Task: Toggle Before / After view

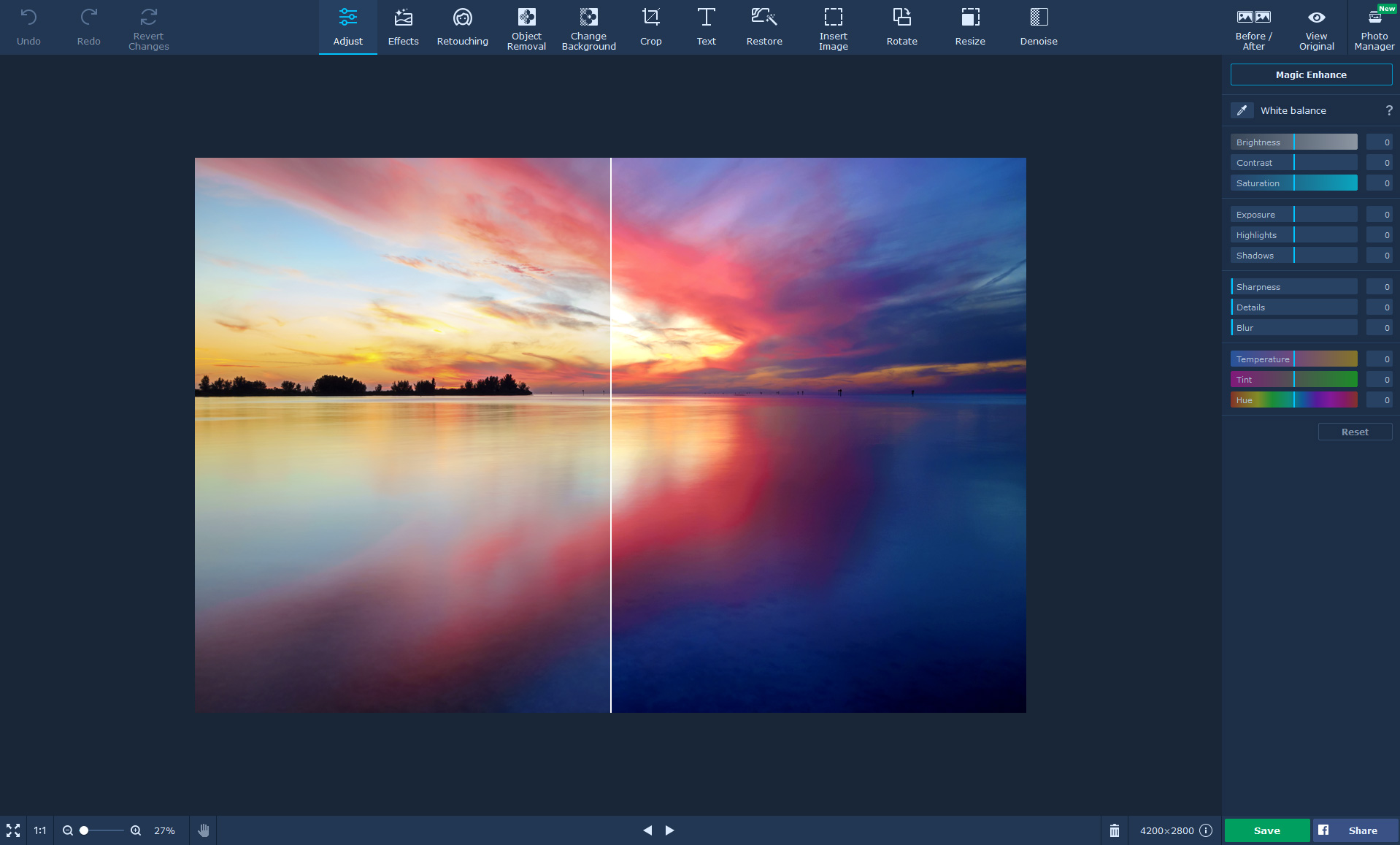Action: point(1253,28)
